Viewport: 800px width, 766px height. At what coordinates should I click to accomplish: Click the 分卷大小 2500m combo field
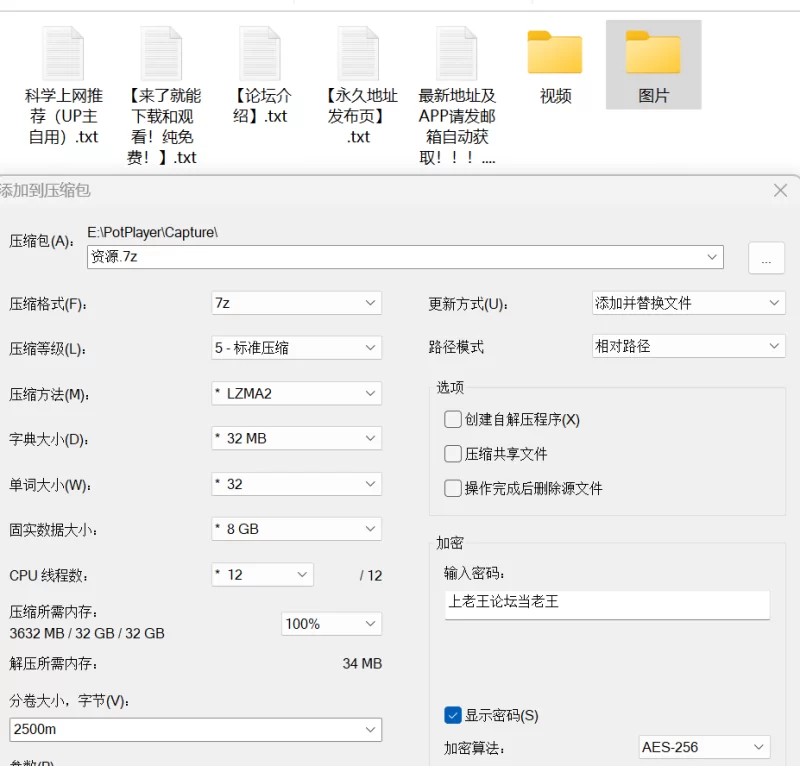(x=195, y=729)
